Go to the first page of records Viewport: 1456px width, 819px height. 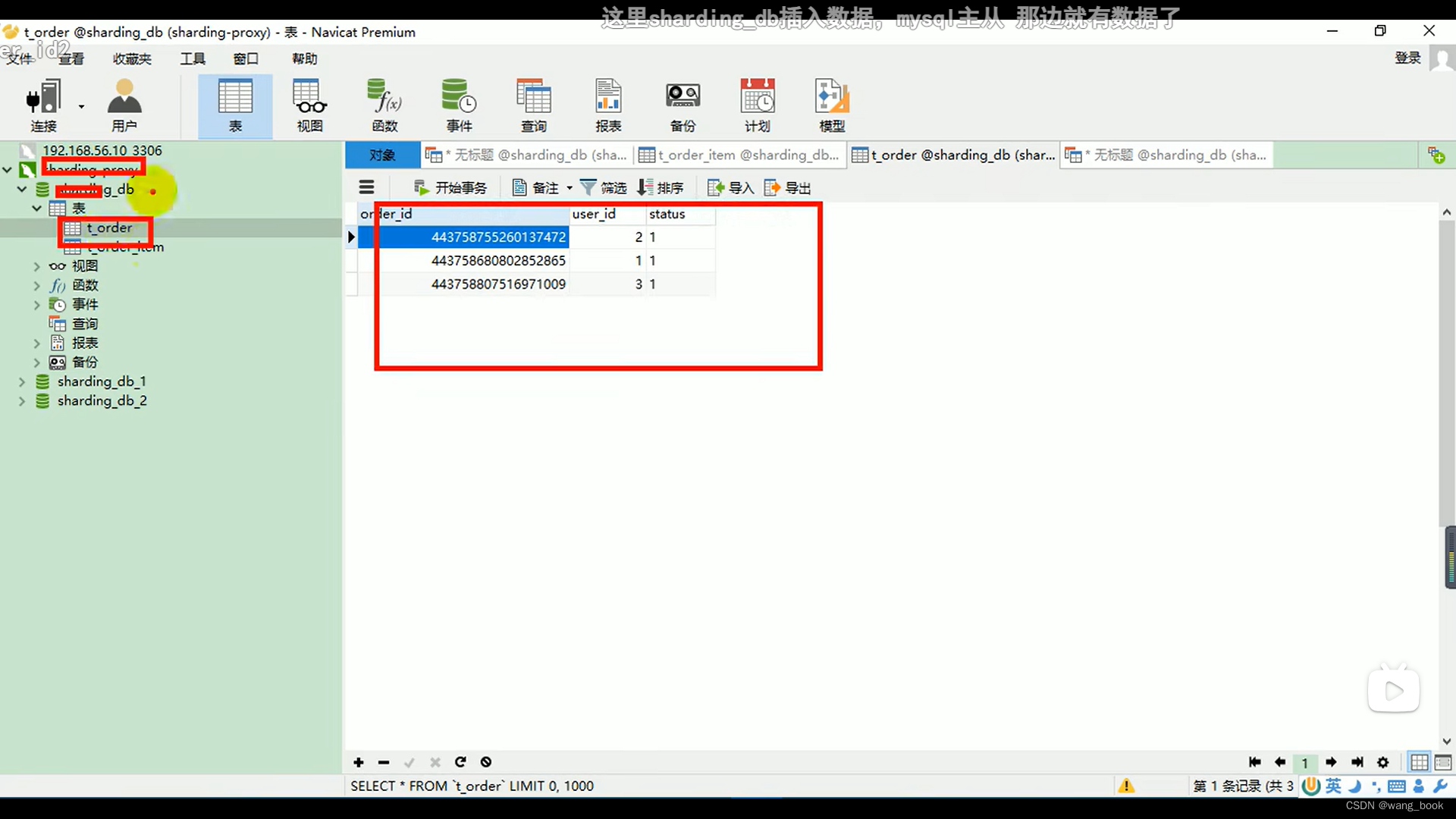(1255, 762)
